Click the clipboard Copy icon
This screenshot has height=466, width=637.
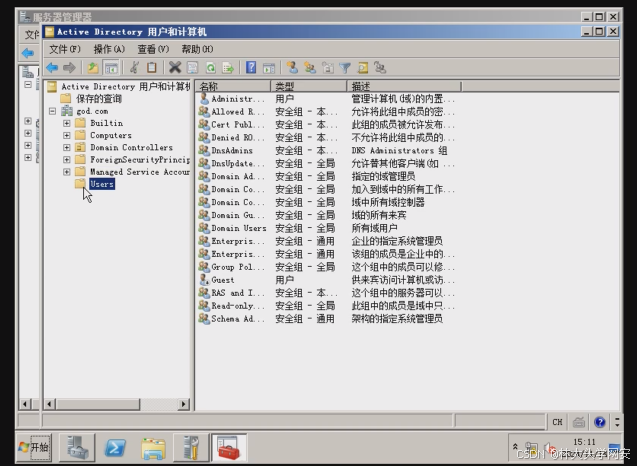[x=152, y=67]
